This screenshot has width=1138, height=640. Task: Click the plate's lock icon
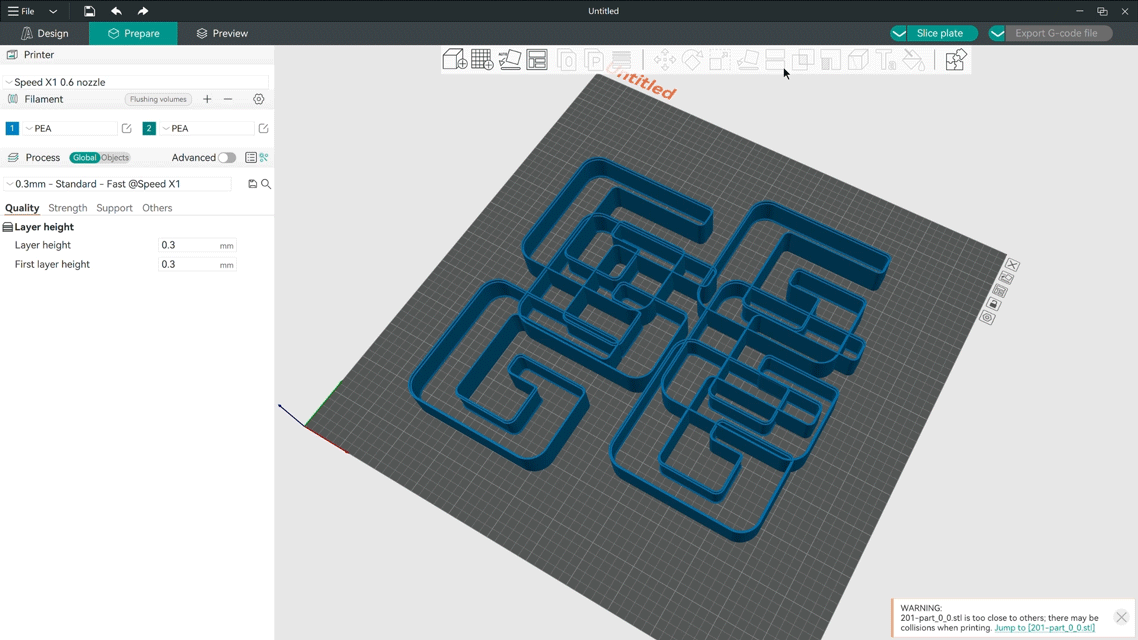pos(994,304)
